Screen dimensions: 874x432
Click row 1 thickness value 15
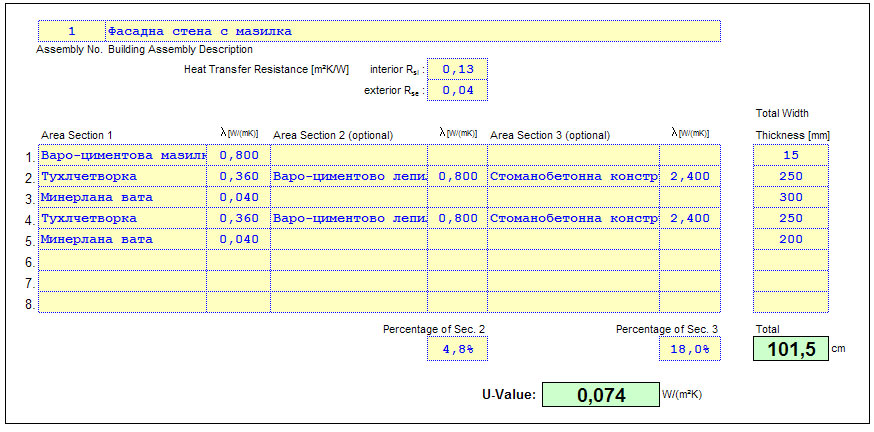(790, 155)
